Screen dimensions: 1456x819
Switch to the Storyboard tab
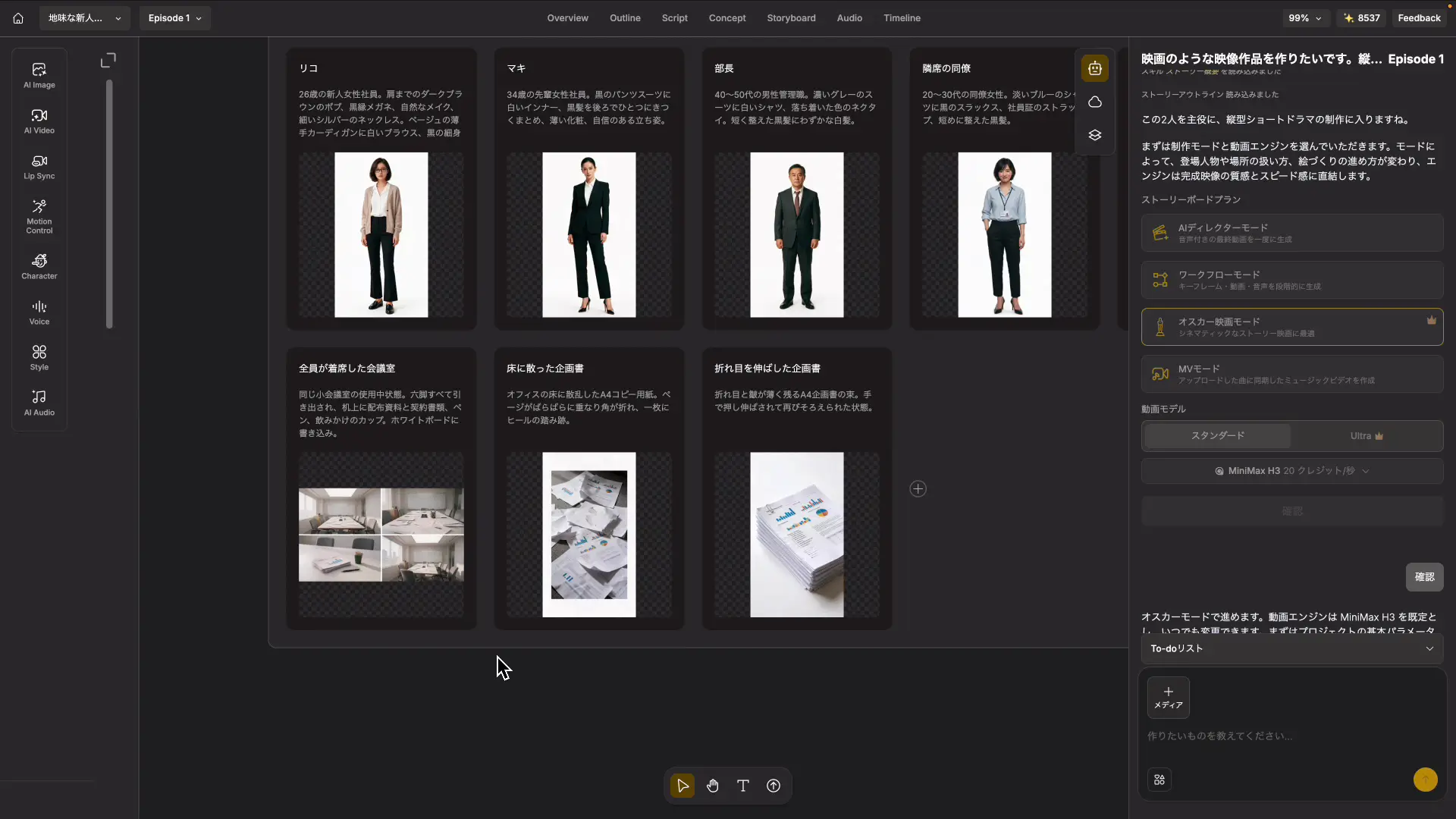tap(792, 18)
